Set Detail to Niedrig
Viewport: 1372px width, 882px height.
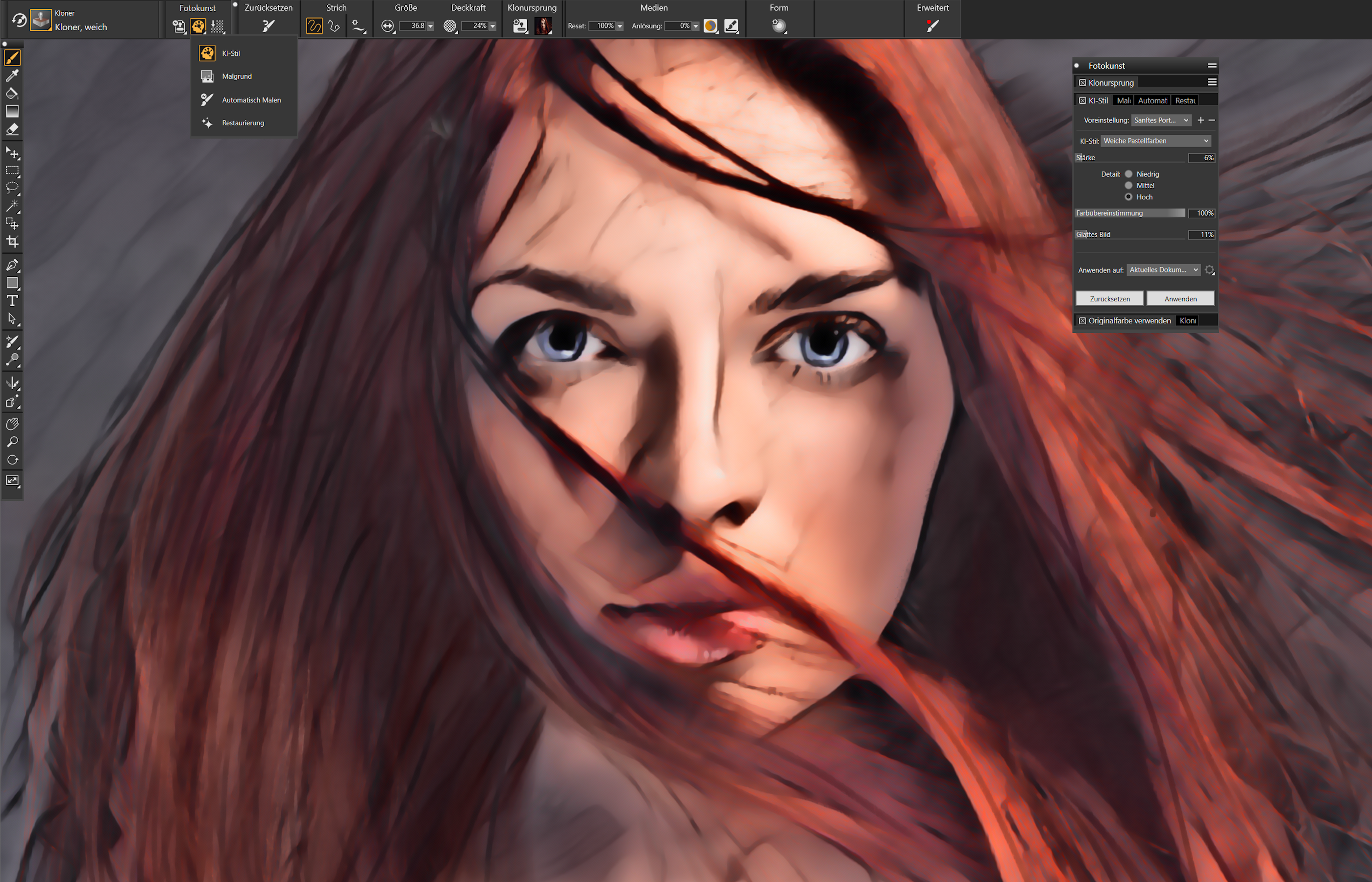point(1128,174)
